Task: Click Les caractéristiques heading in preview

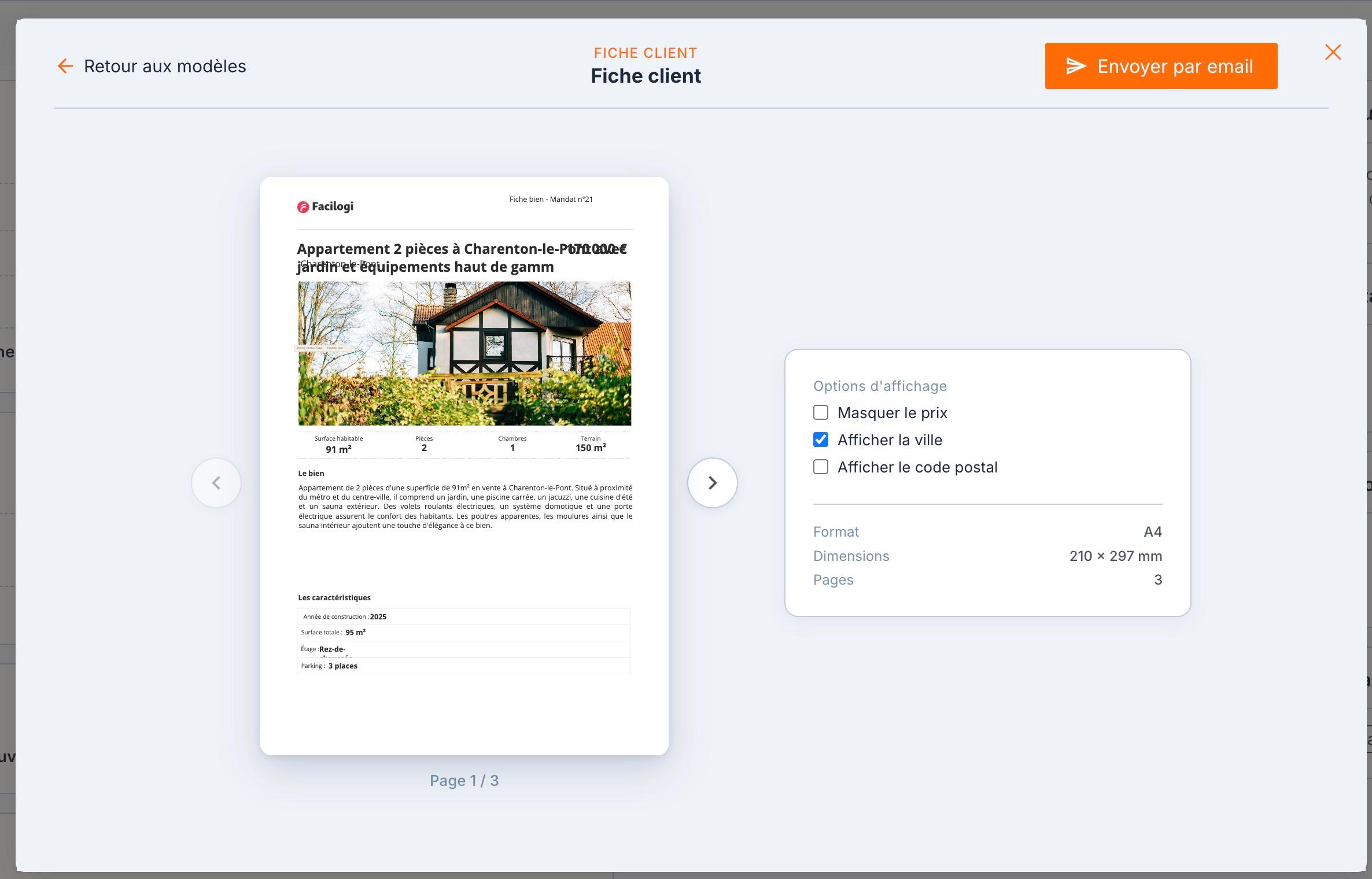Action: click(x=334, y=597)
